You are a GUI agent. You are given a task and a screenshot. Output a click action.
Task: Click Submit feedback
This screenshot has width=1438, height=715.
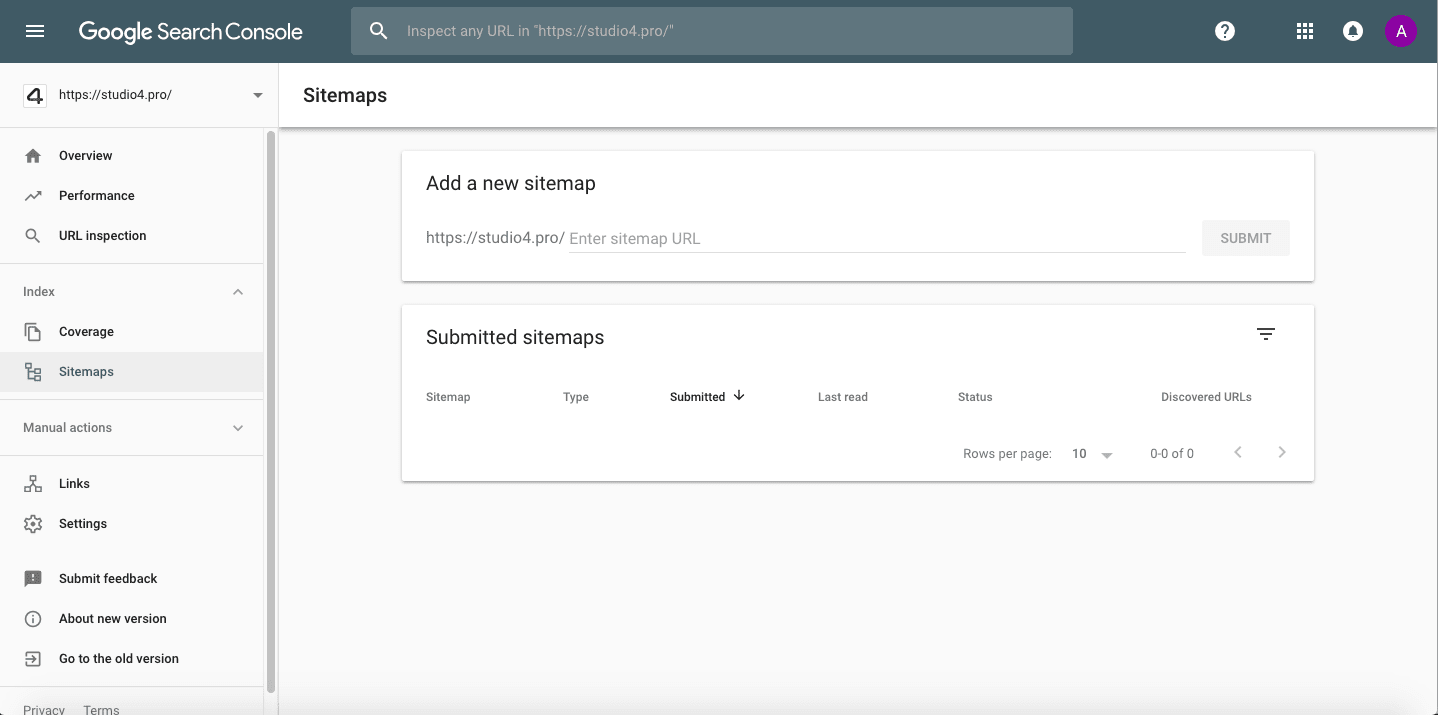point(131,579)
